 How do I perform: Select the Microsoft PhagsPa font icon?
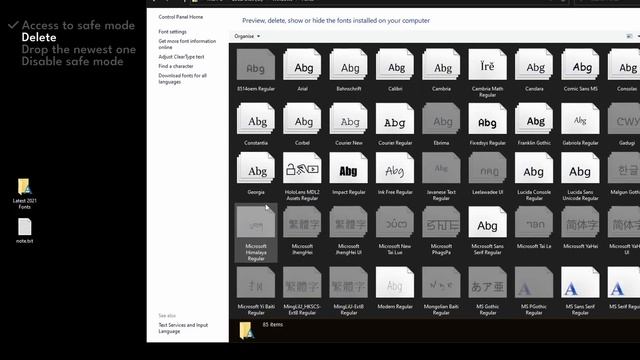[x=441, y=222]
